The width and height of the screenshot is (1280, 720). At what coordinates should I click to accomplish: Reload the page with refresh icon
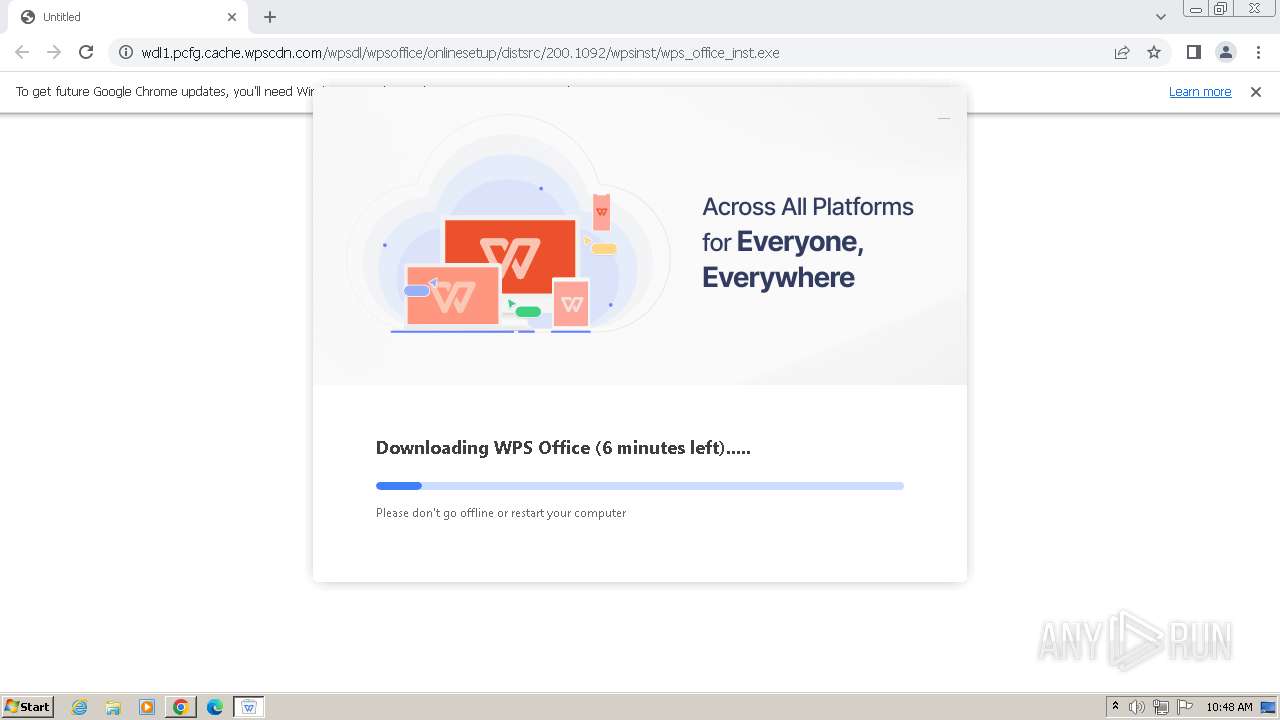(86, 52)
